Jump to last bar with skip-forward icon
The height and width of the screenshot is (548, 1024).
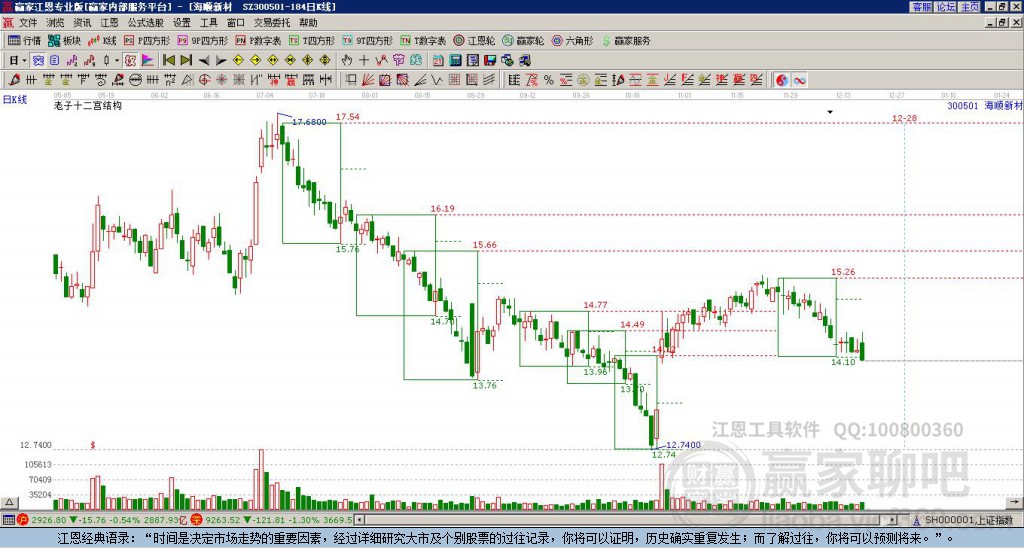tap(186, 61)
